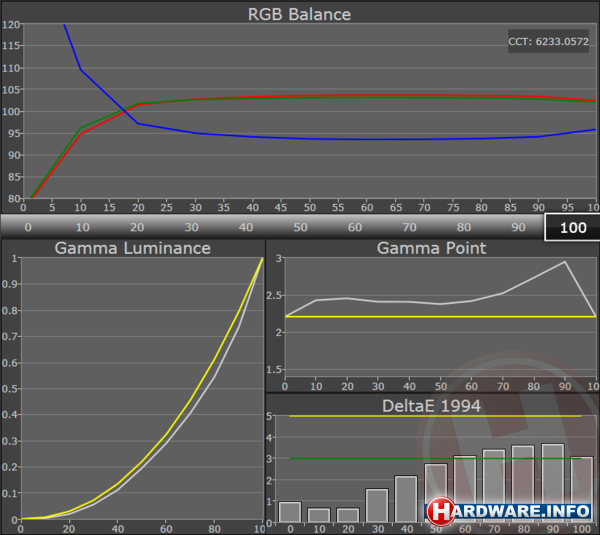Click the Gamma Luminance chart title
600x535 pixels.
point(132,248)
